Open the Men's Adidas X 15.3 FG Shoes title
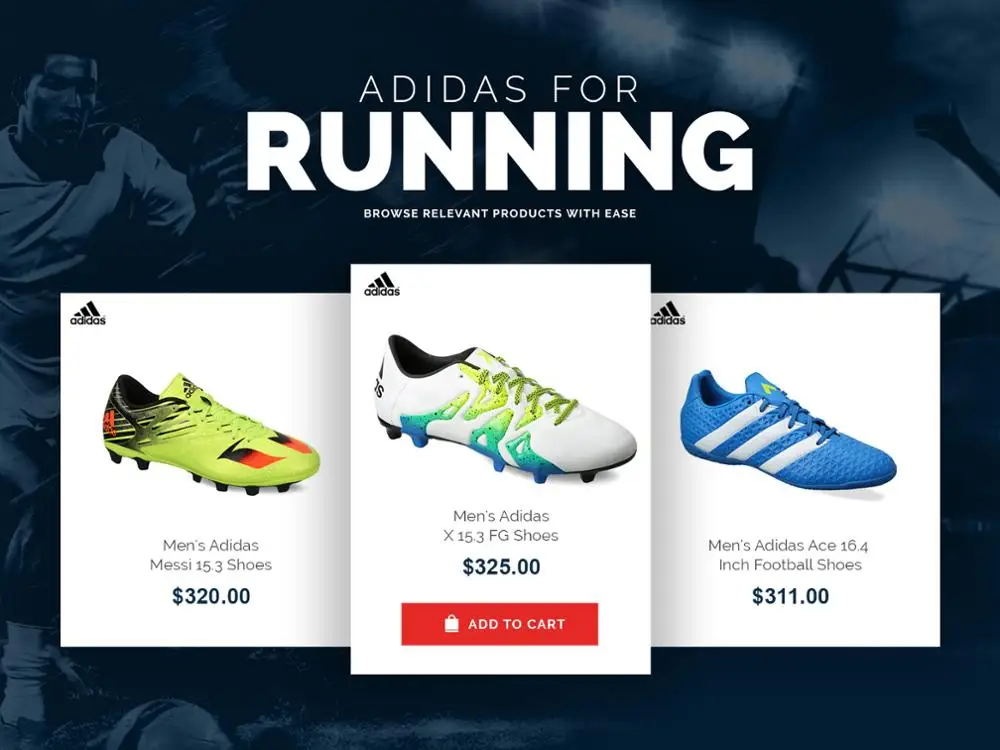1000x750 pixels. point(501,526)
